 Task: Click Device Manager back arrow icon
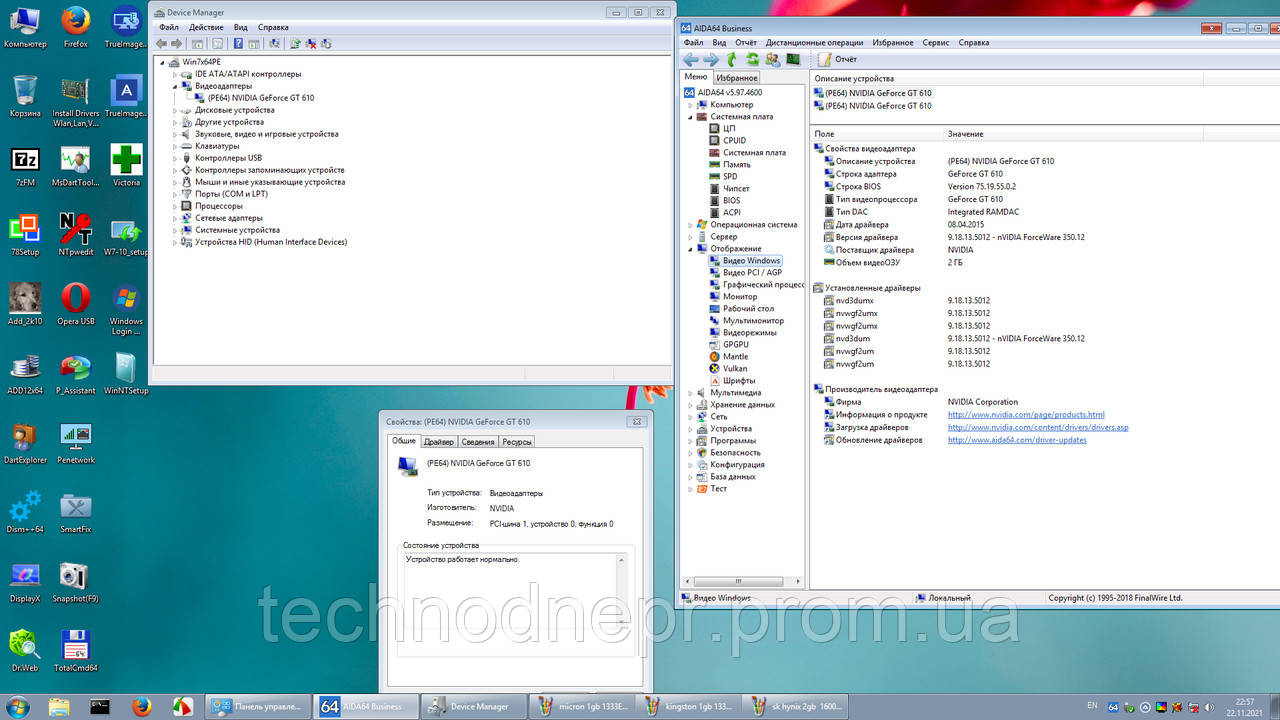(x=162, y=43)
